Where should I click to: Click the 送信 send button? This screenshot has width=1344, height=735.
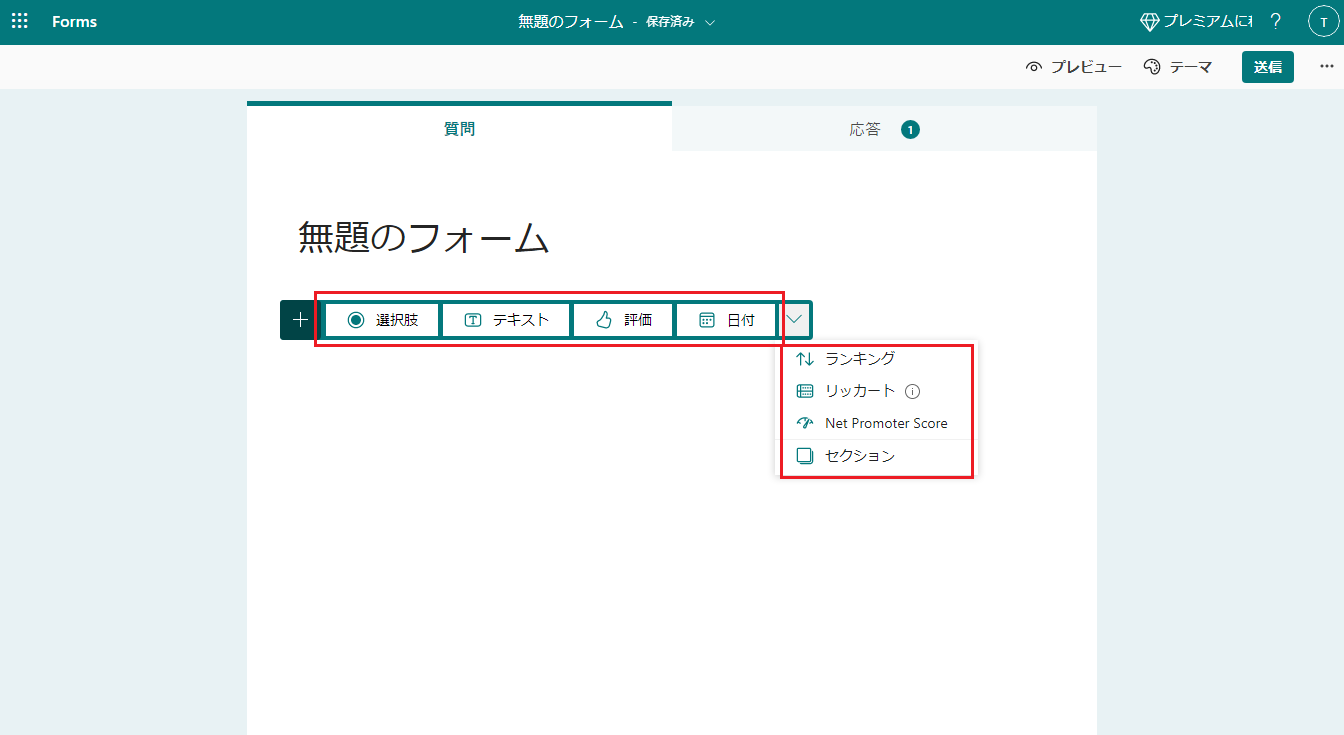(x=1267, y=67)
